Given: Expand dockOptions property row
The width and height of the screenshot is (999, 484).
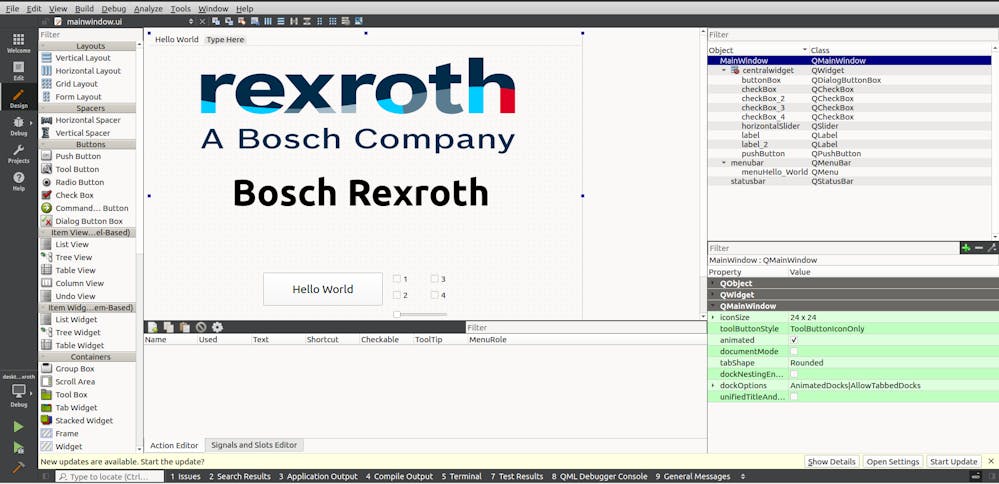Looking at the screenshot, I should click(713, 385).
